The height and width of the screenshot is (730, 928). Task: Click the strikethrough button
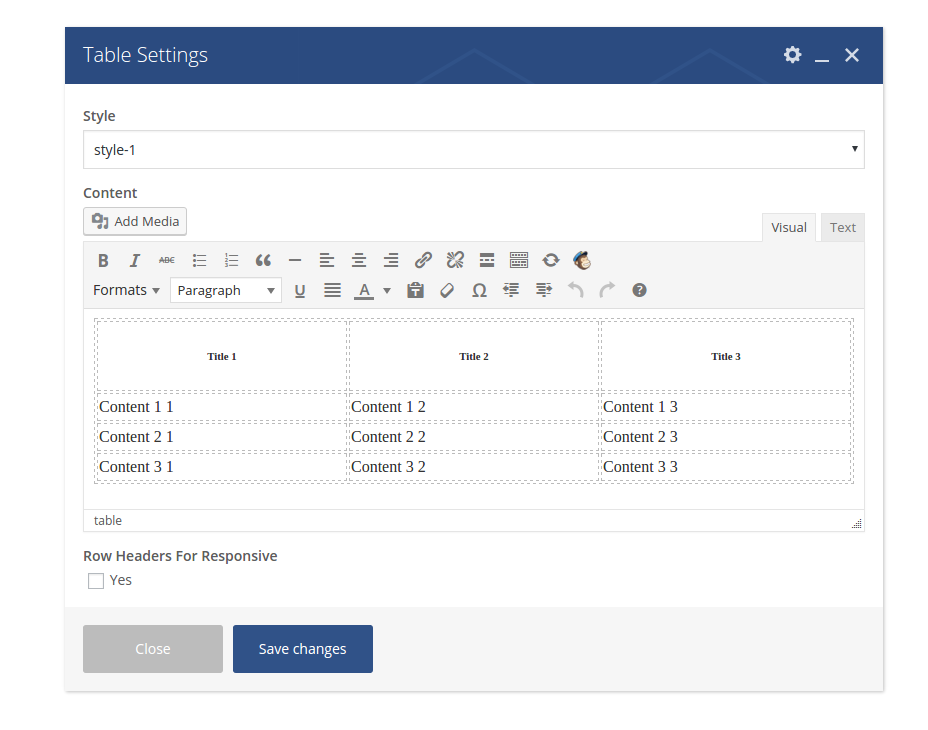(x=167, y=260)
